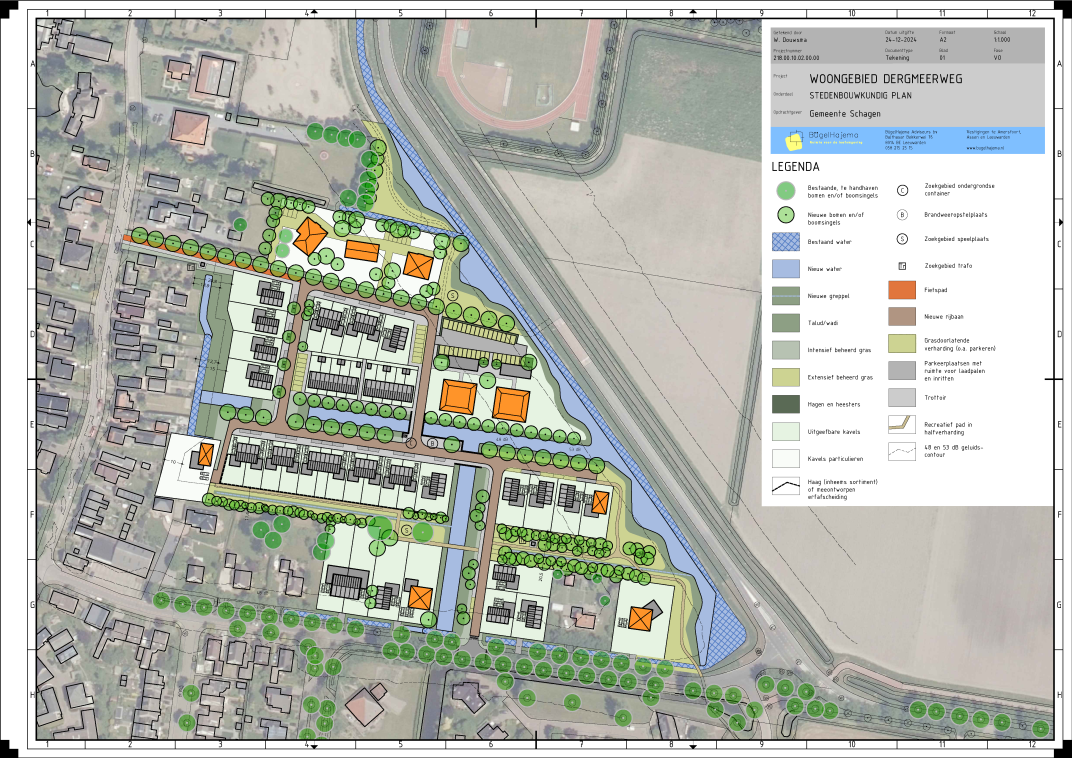Click the orange 'Fietspad' swatch

[x=902, y=290]
